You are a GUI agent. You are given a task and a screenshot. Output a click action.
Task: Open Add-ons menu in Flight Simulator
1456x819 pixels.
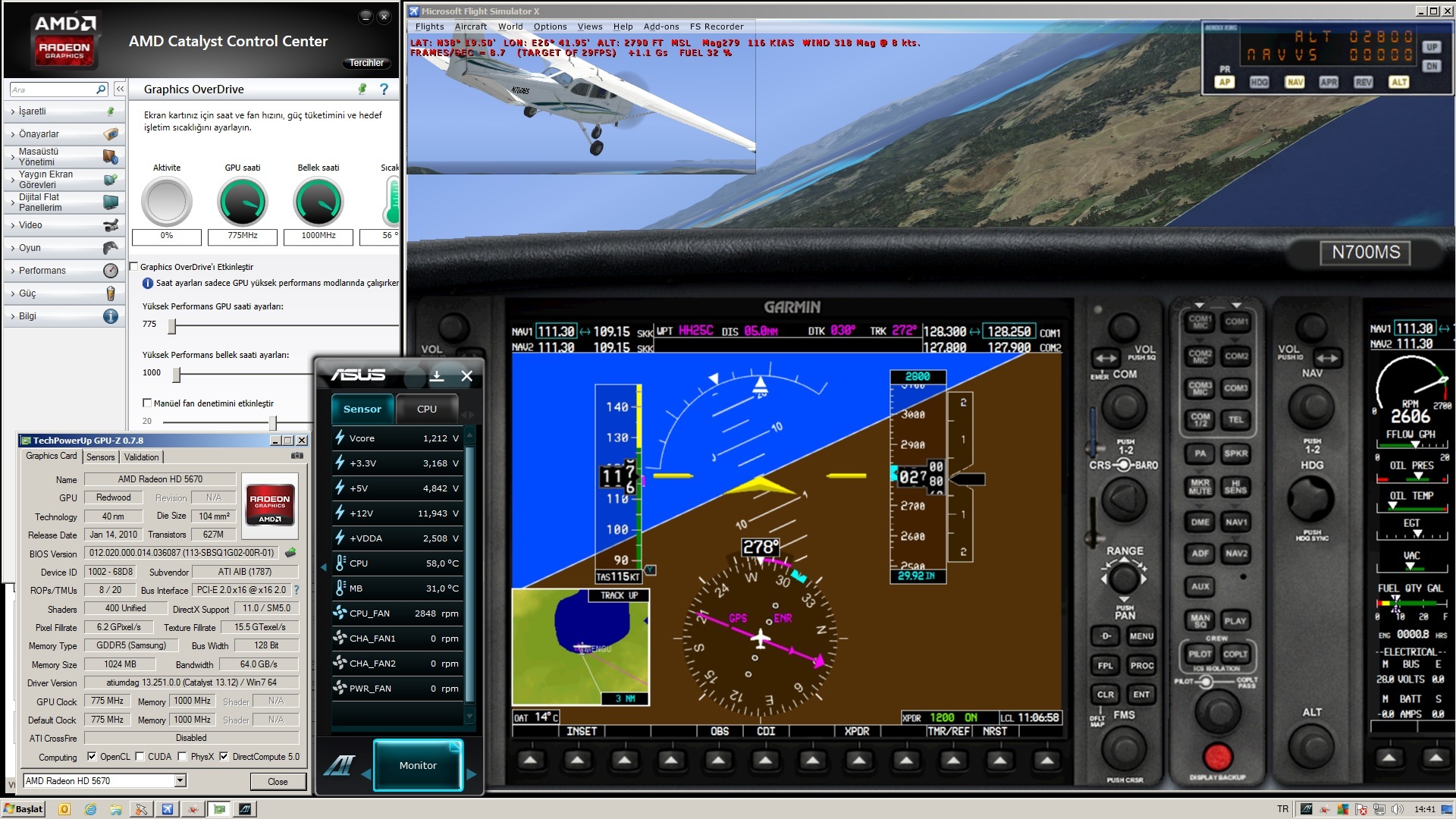[661, 27]
